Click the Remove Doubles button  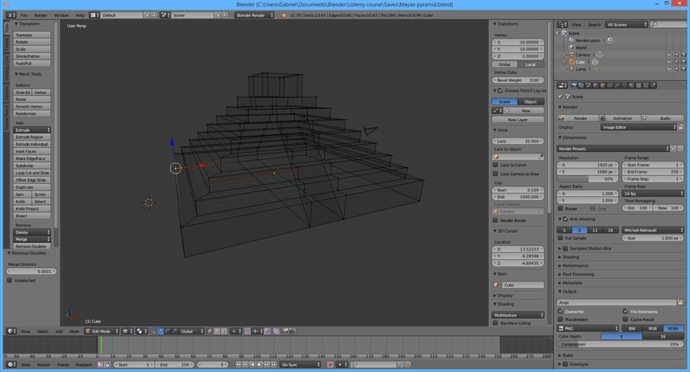(32, 247)
